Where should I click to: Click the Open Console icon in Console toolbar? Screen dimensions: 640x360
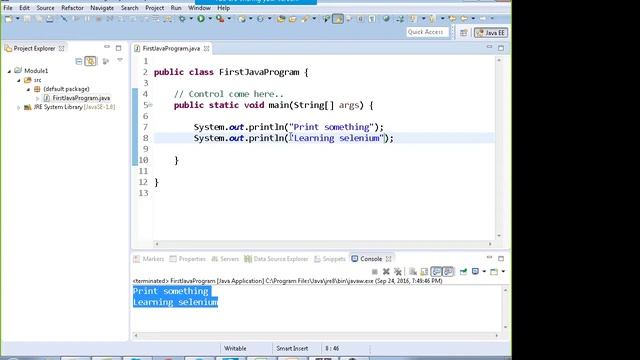point(494,271)
